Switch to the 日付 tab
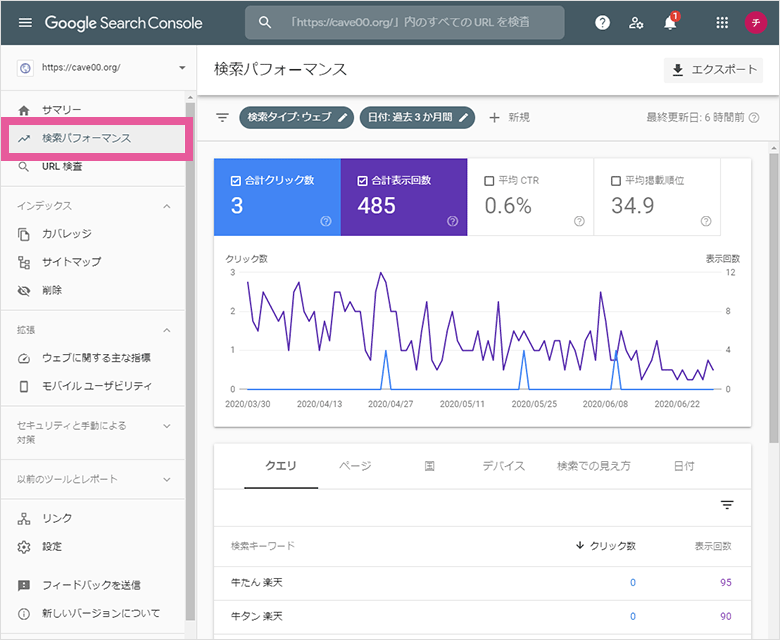The image size is (780, 640). tap(684, 466)
